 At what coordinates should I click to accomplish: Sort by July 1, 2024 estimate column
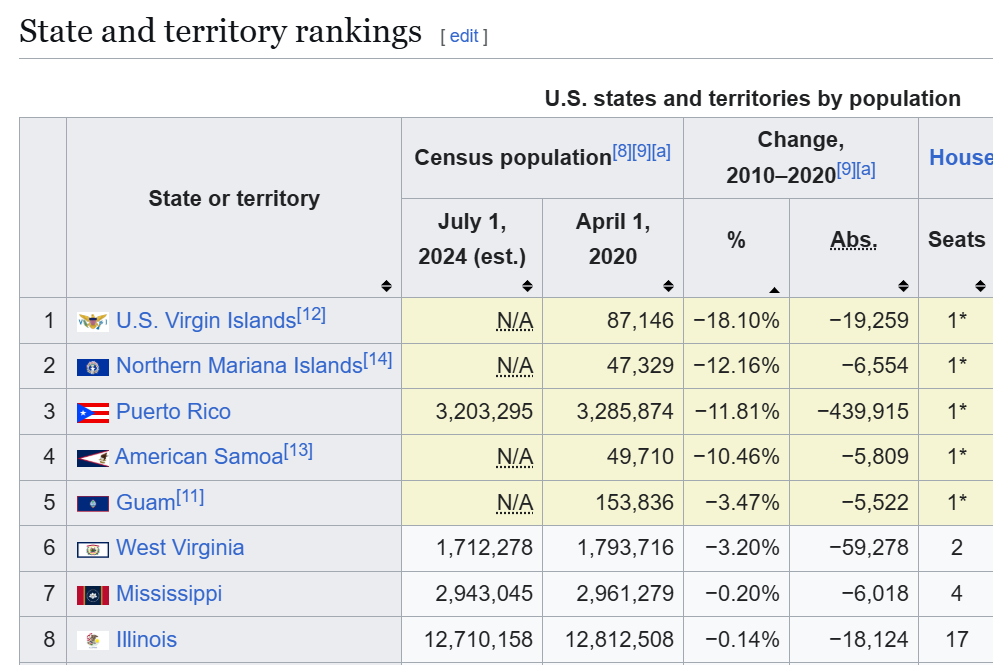pyautogui.click(x=527, y=286)
